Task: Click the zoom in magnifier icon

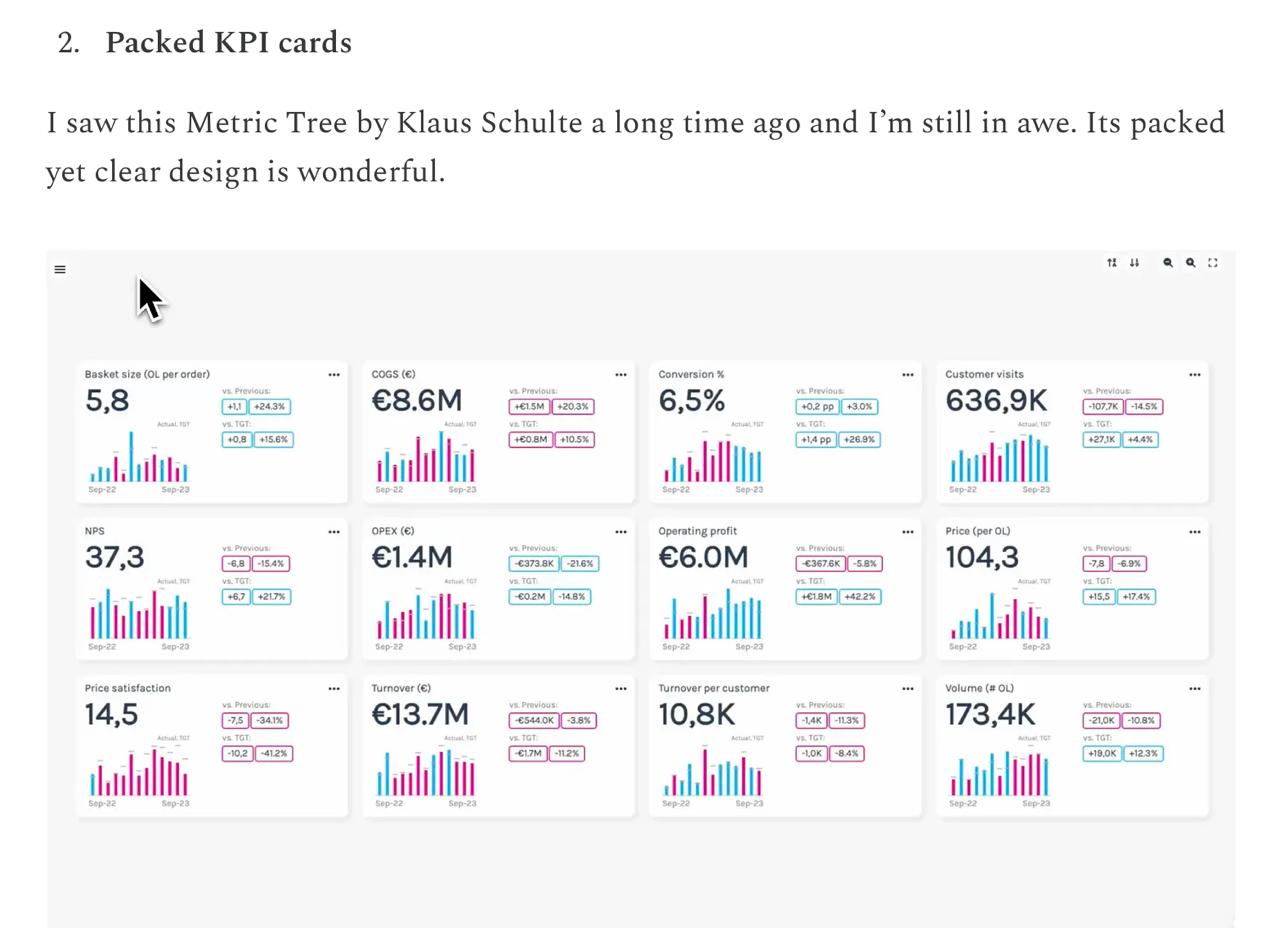Action: (x=1190, y=263)
